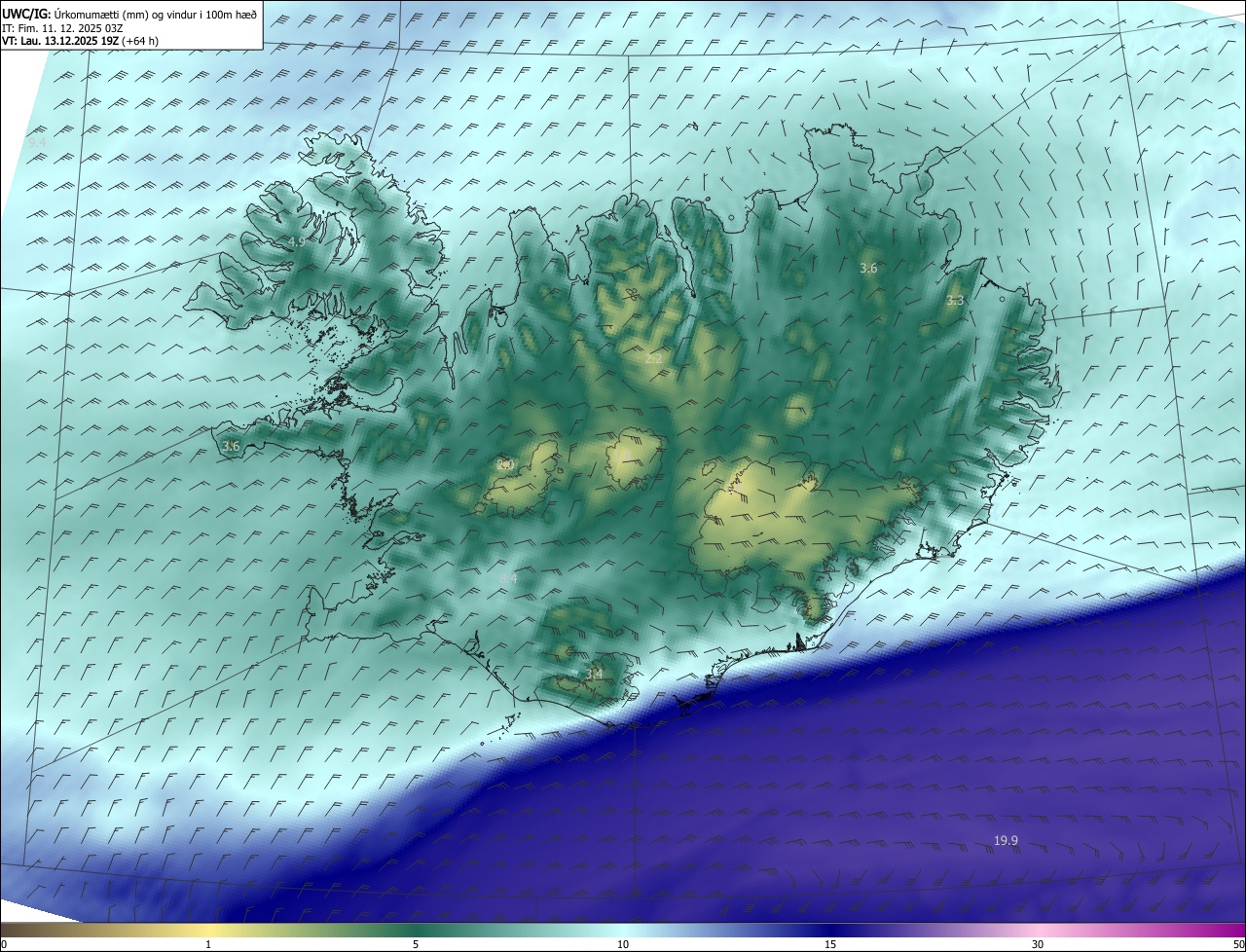
Task: Click the '5' tick on the colour scale
Action: point(416,944)
